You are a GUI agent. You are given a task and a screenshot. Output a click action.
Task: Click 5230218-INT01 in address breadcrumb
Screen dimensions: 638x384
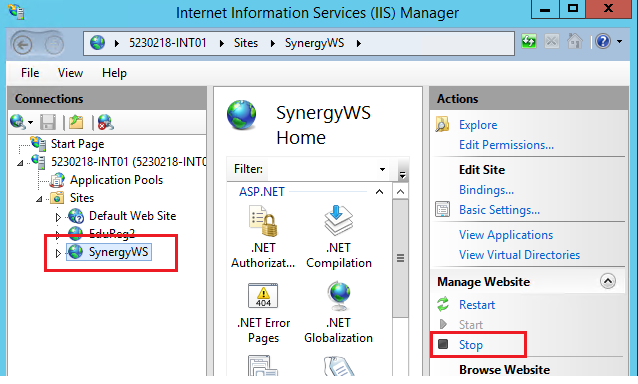(x=168, y=43)
